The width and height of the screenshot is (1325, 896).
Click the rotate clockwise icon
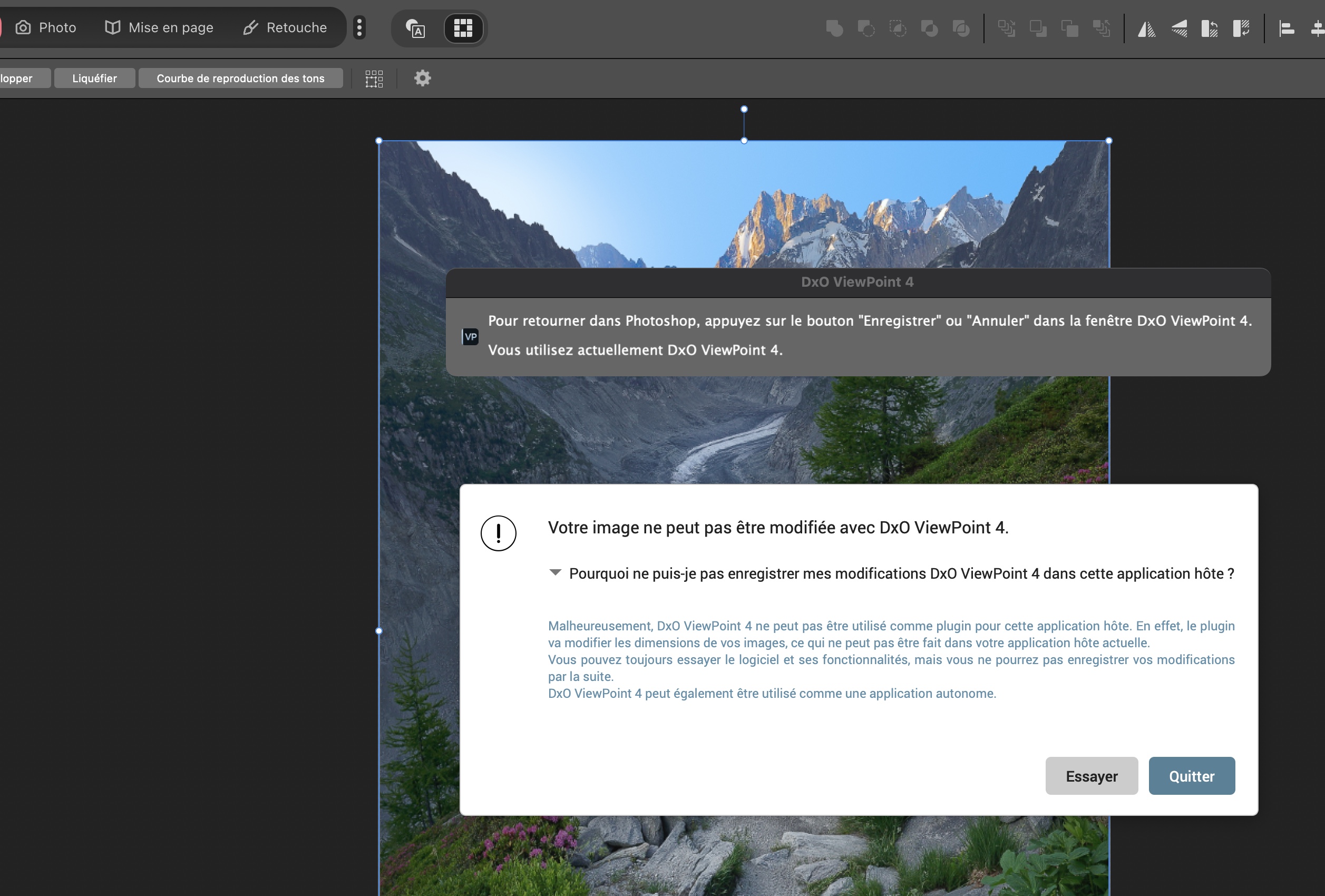click(x=1241, y=28)
